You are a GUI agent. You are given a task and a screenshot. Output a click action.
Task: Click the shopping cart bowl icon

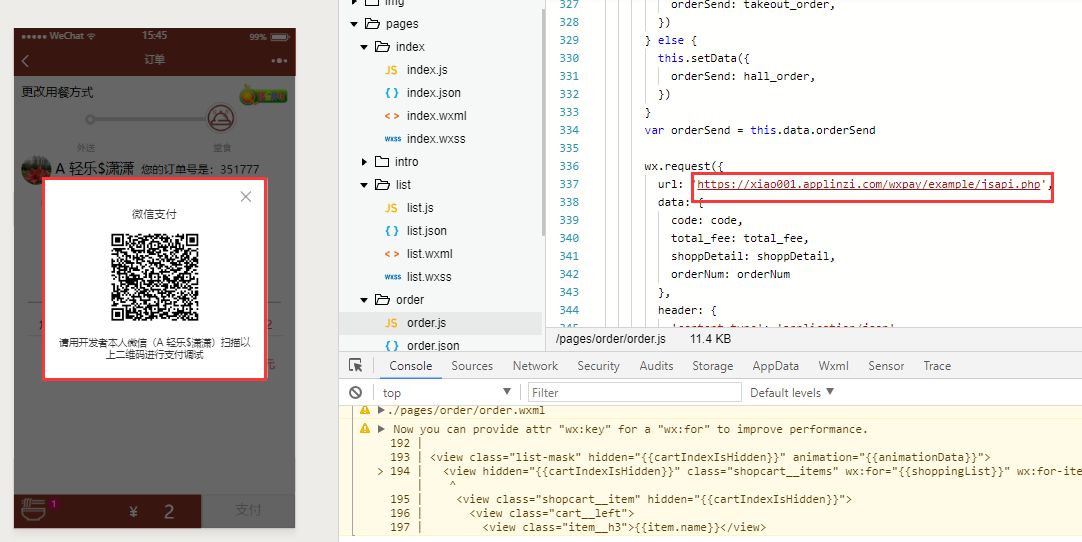[x=33, y=510]
